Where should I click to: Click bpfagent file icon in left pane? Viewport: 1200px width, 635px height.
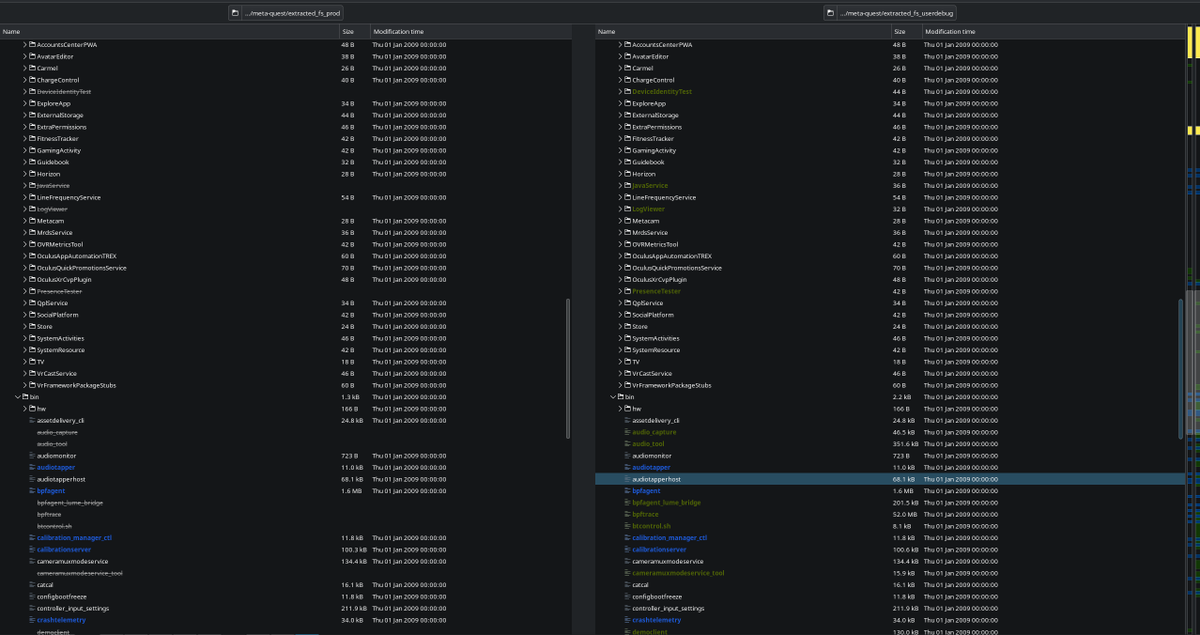click(32, 491)
